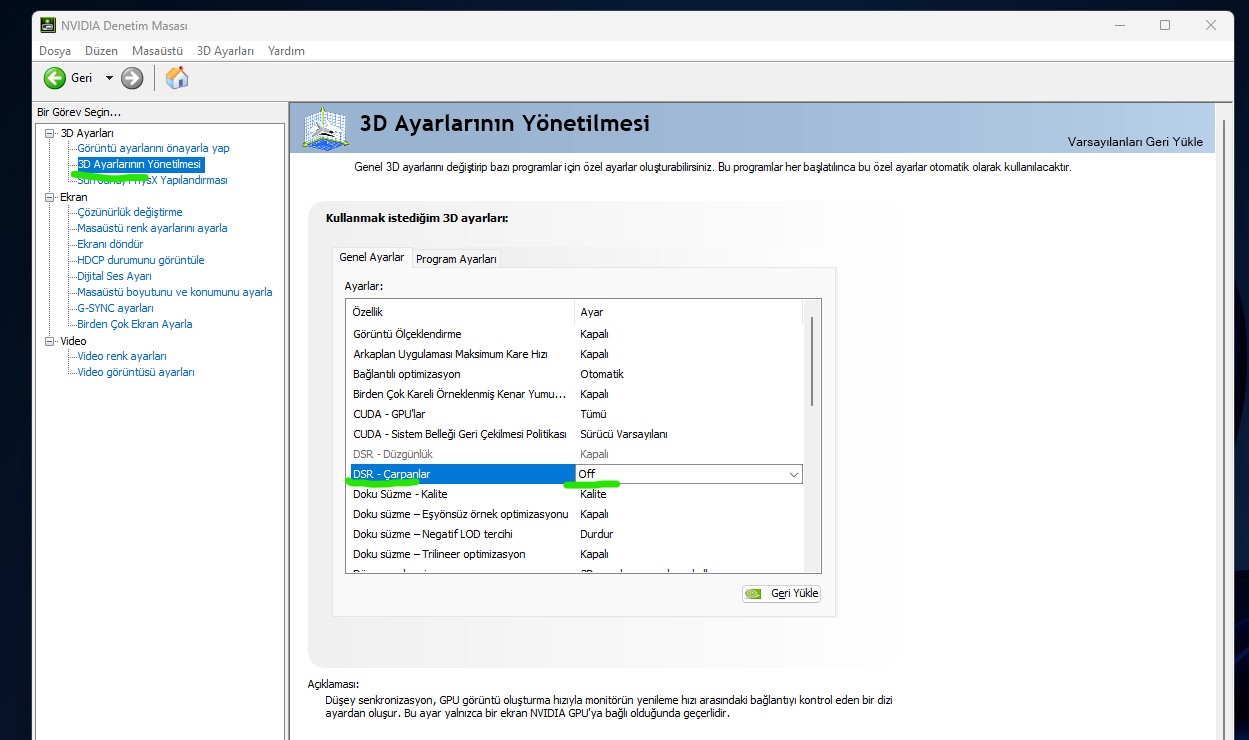Open the home icon in the toolbar
The image size is (1249, 740).
coord(177,78)
